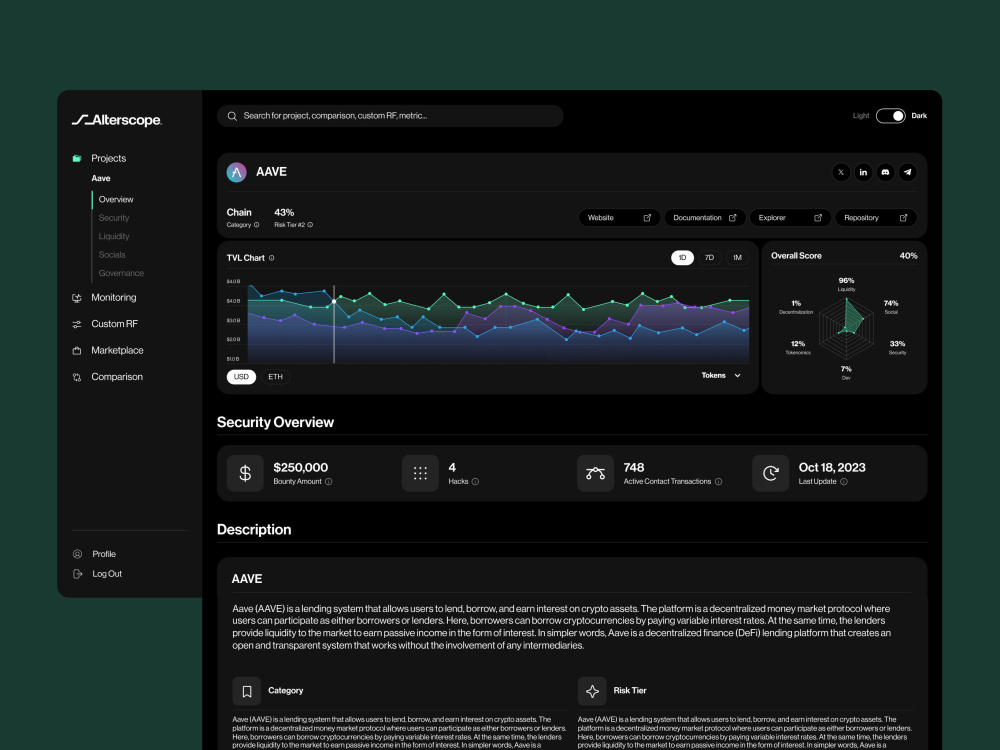
Task: Open the Liquidity section
Action: (x=114, y=237)
